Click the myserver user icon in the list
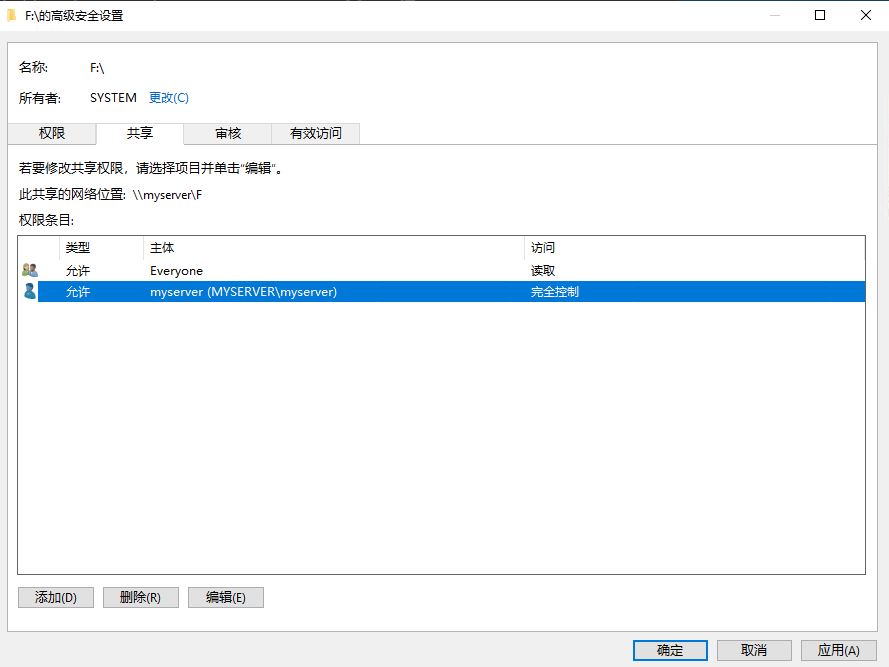This screenshot has height=667, width=889. [29, 291]
